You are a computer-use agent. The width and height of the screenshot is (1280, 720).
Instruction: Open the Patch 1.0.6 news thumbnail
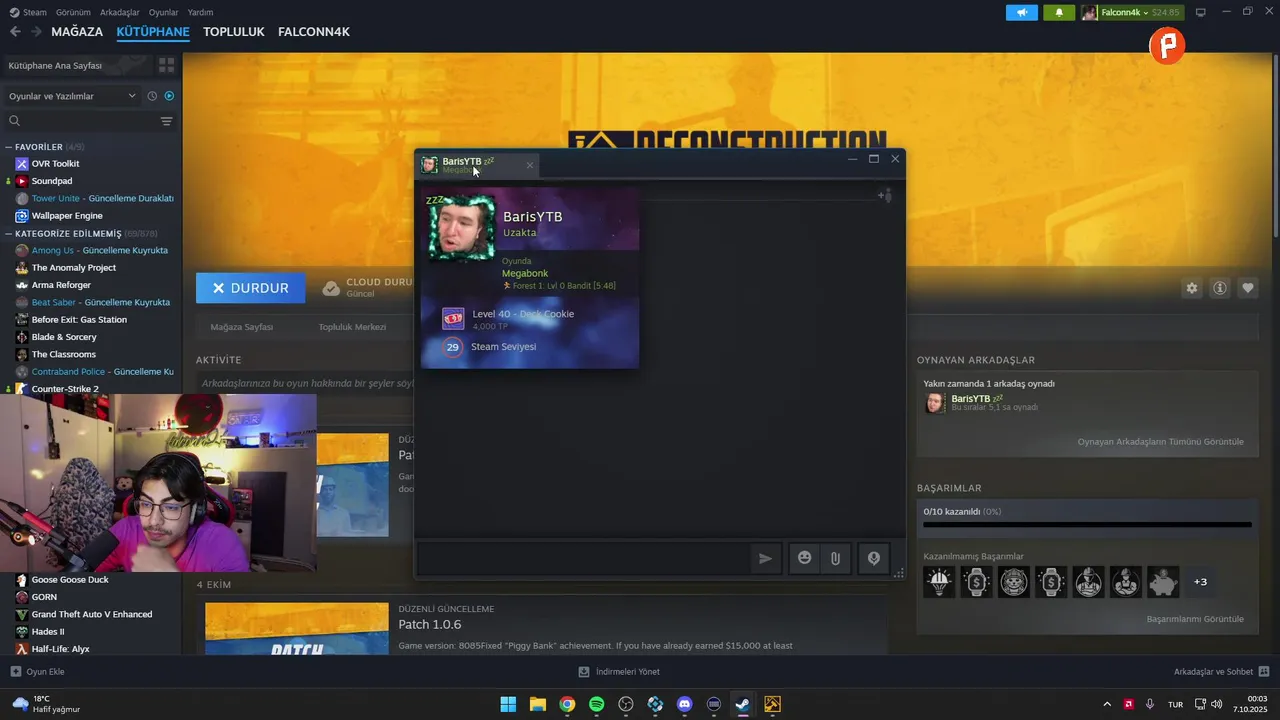297,629
